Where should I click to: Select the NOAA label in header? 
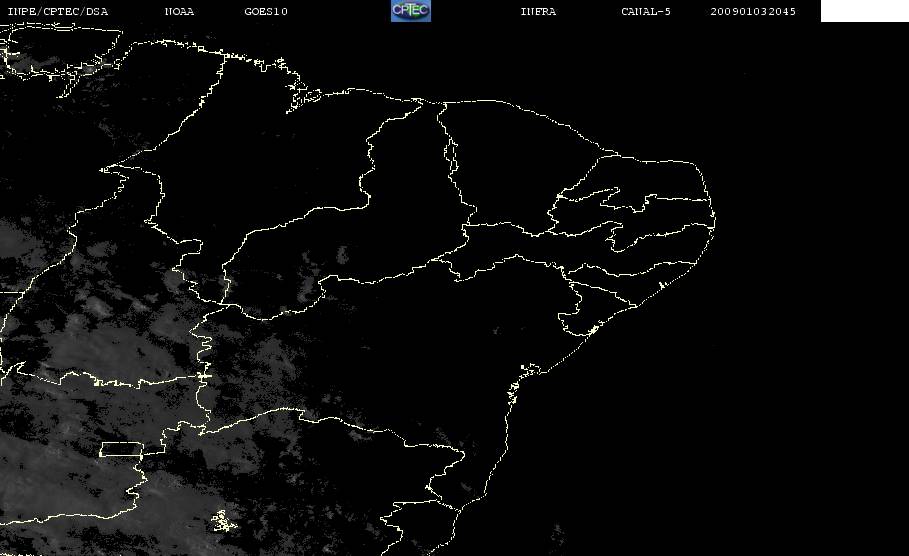tap(179, 12)
